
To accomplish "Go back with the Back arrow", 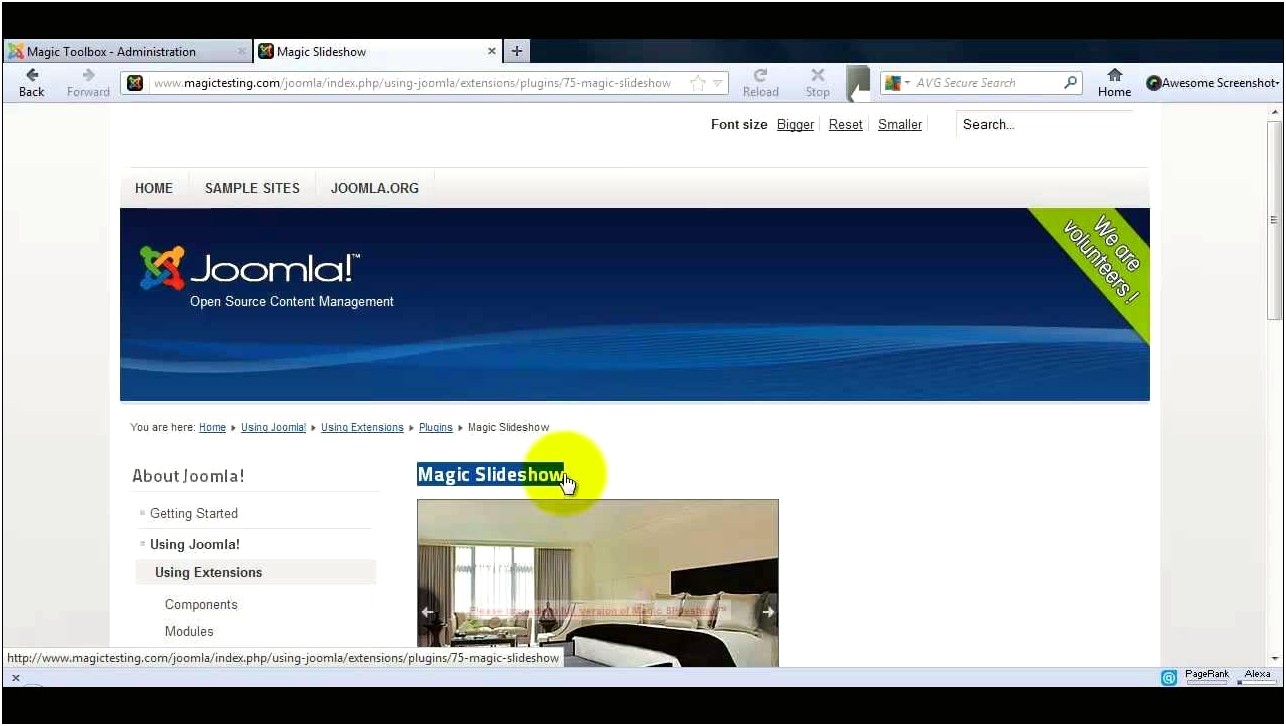I will 31,83.
